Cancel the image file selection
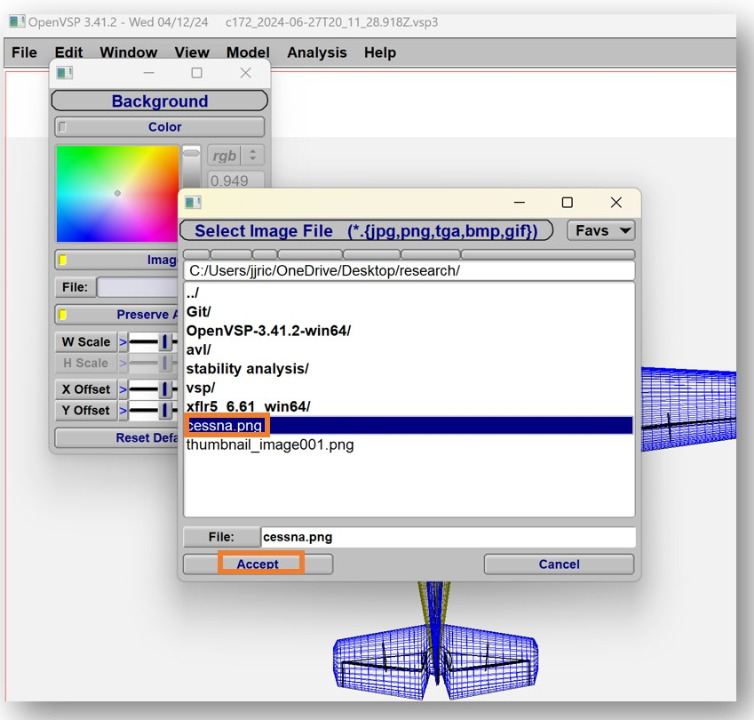Screen dimensions: 754x720 coord(558,564)
